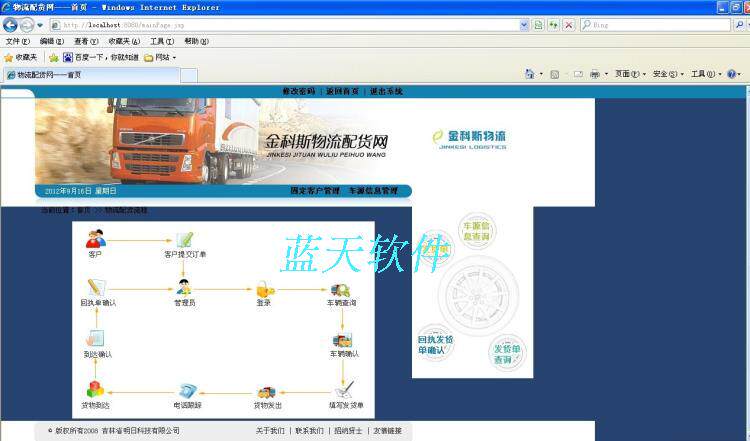The width and height of the screenshot is (750, 441).
Task: Open the recent pages dropdown arrow near Back
Action: (x=40, y=25)
